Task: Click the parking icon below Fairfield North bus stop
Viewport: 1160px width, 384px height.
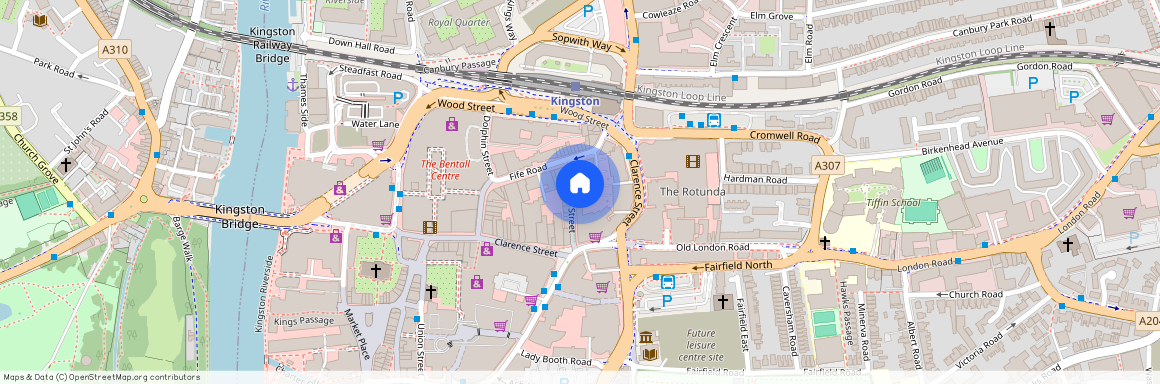Action: coord(667,301)
